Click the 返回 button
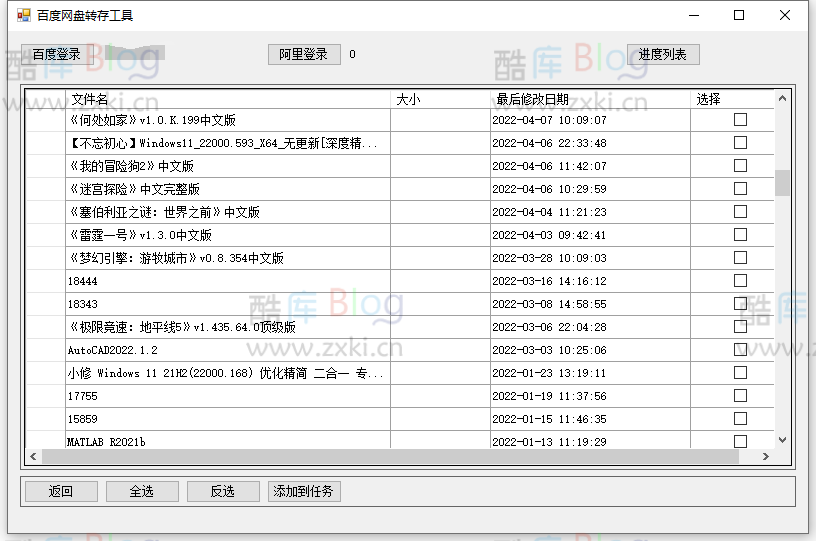This screenshot has width=816, height=541. (61, 491)
